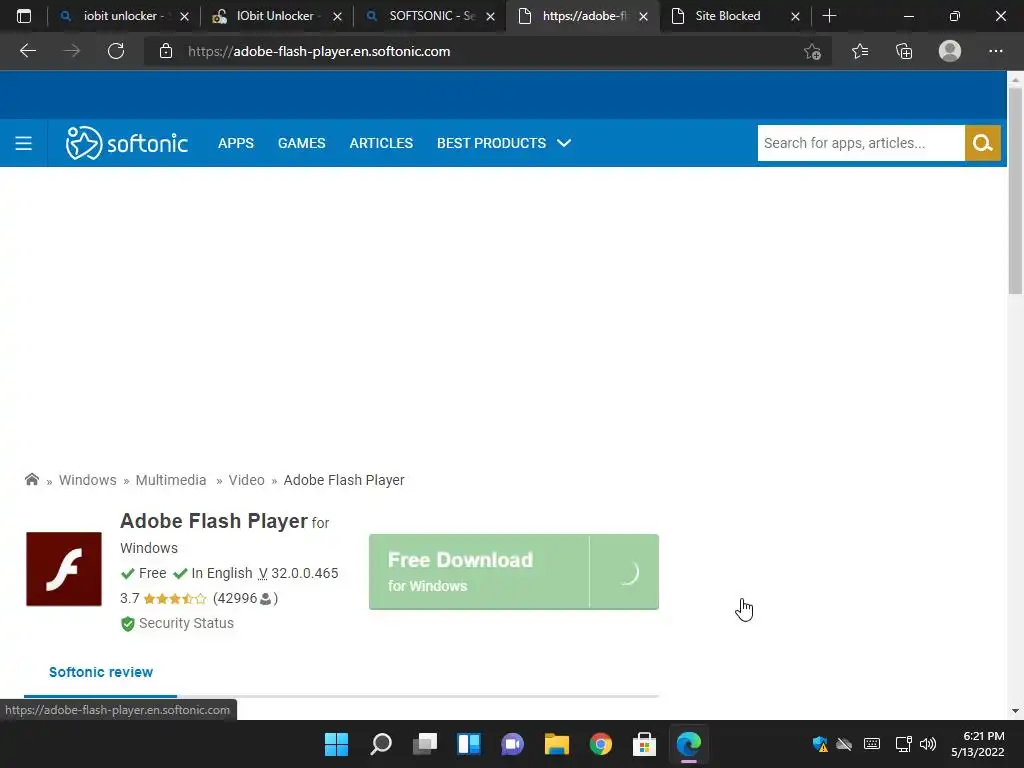Click the Adobe Flash Player app icon

point(64,569)
